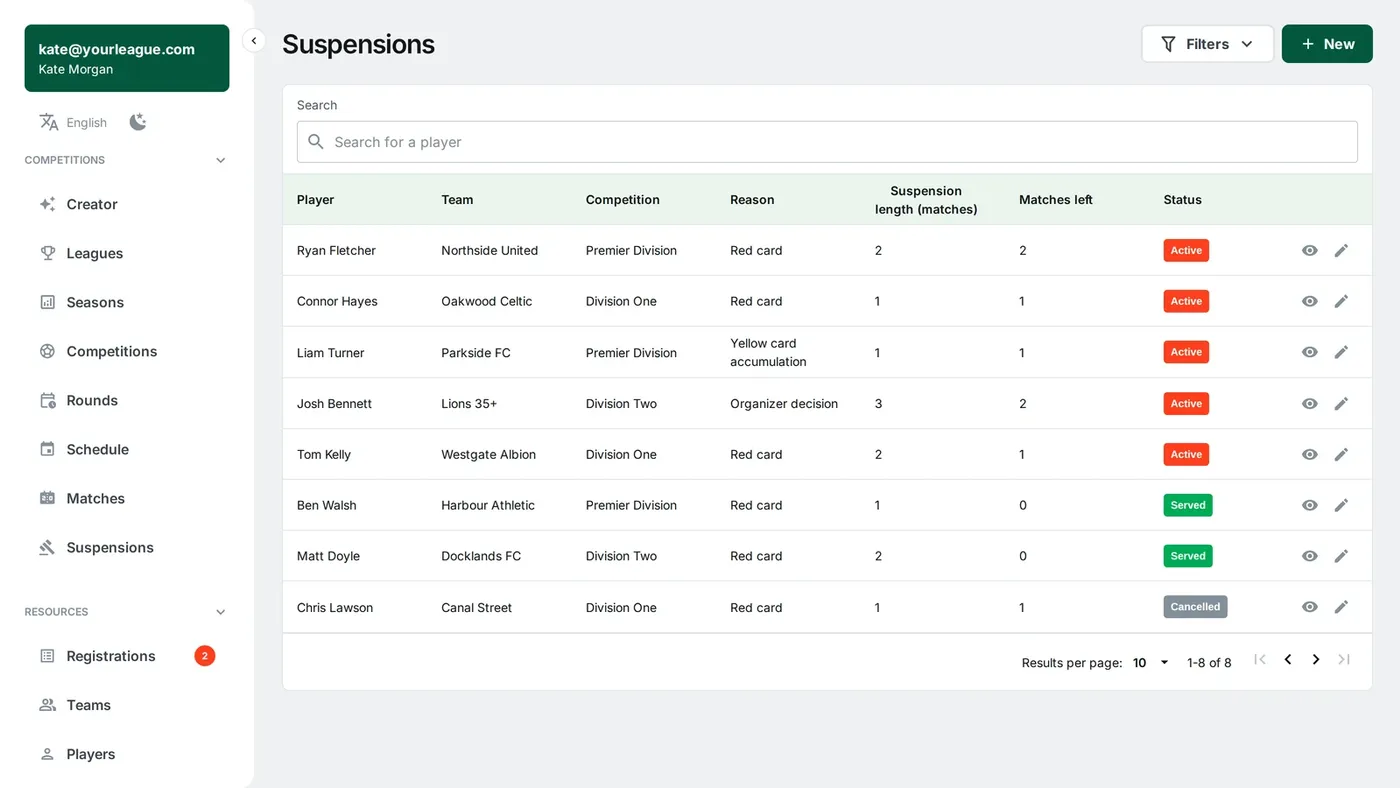Edit Matt Doyle's suspension record
Image resolution: width=1400 pixels, height=788 pixels.
[x=1341, y=556]
